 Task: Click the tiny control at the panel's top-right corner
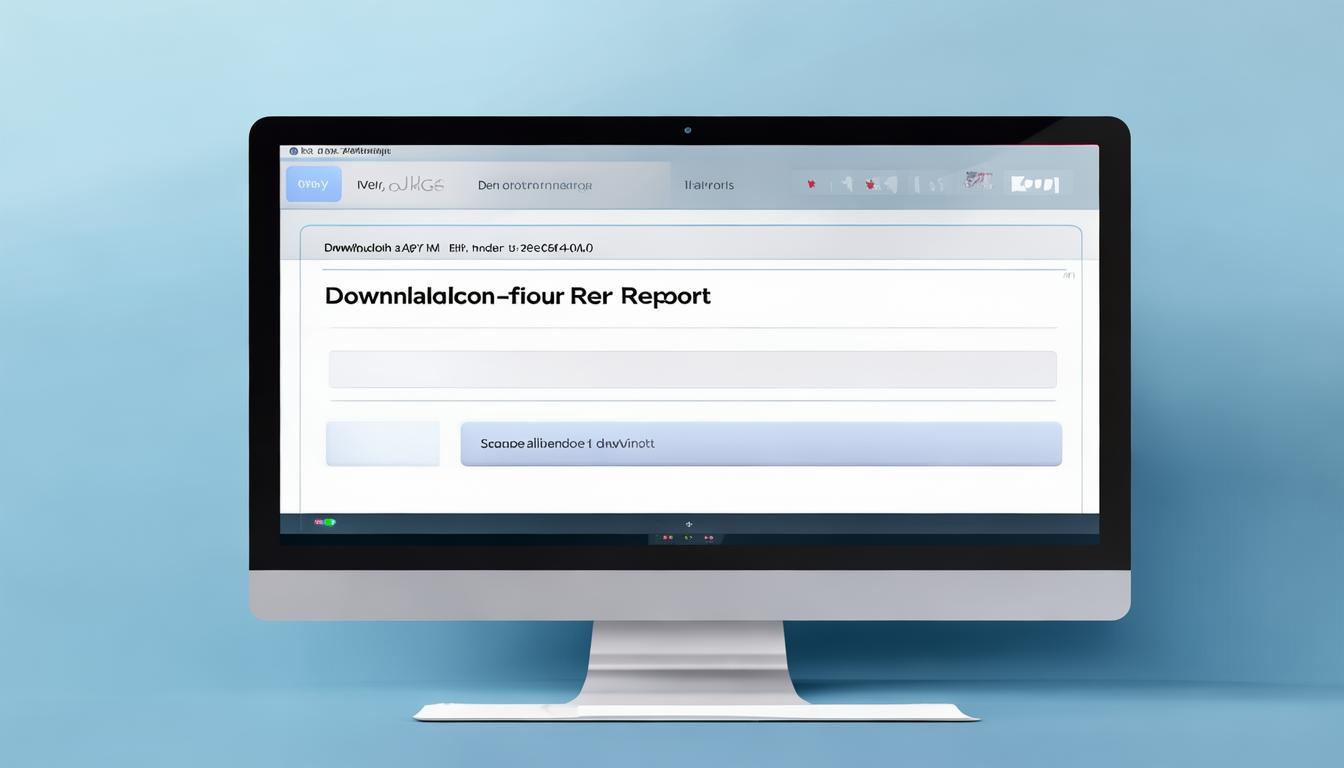coord(1067,274)
